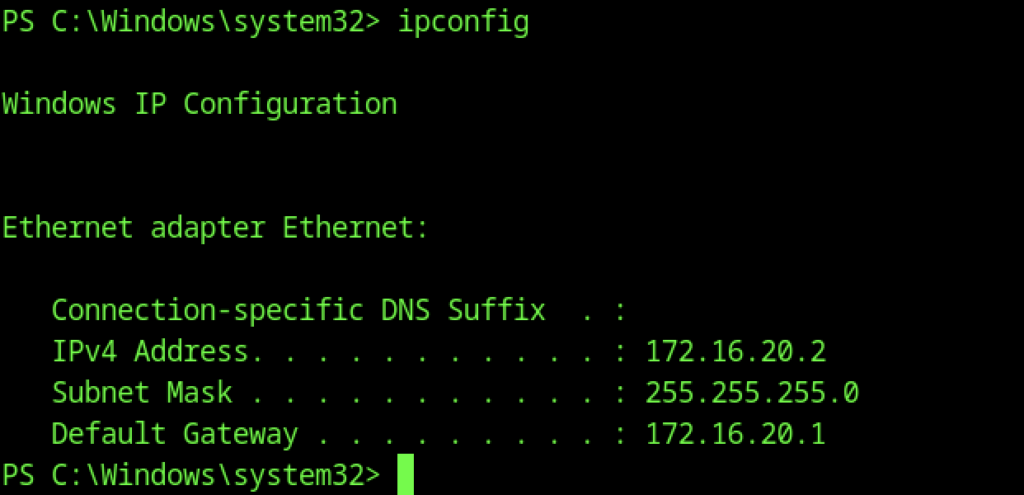Screen dimensions: 1024x495
Task: Click the word Windows in the IP heading
Action: click(x=59, y=103)
